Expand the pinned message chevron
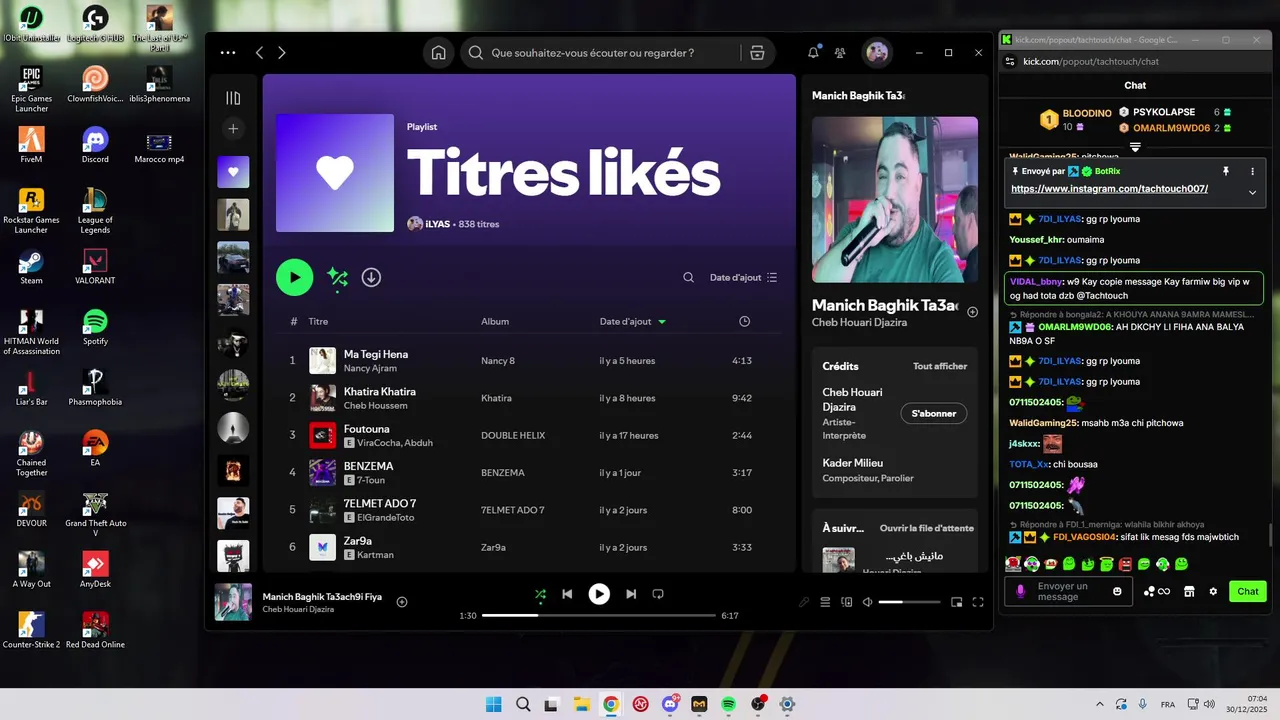 pos(1252,192)
